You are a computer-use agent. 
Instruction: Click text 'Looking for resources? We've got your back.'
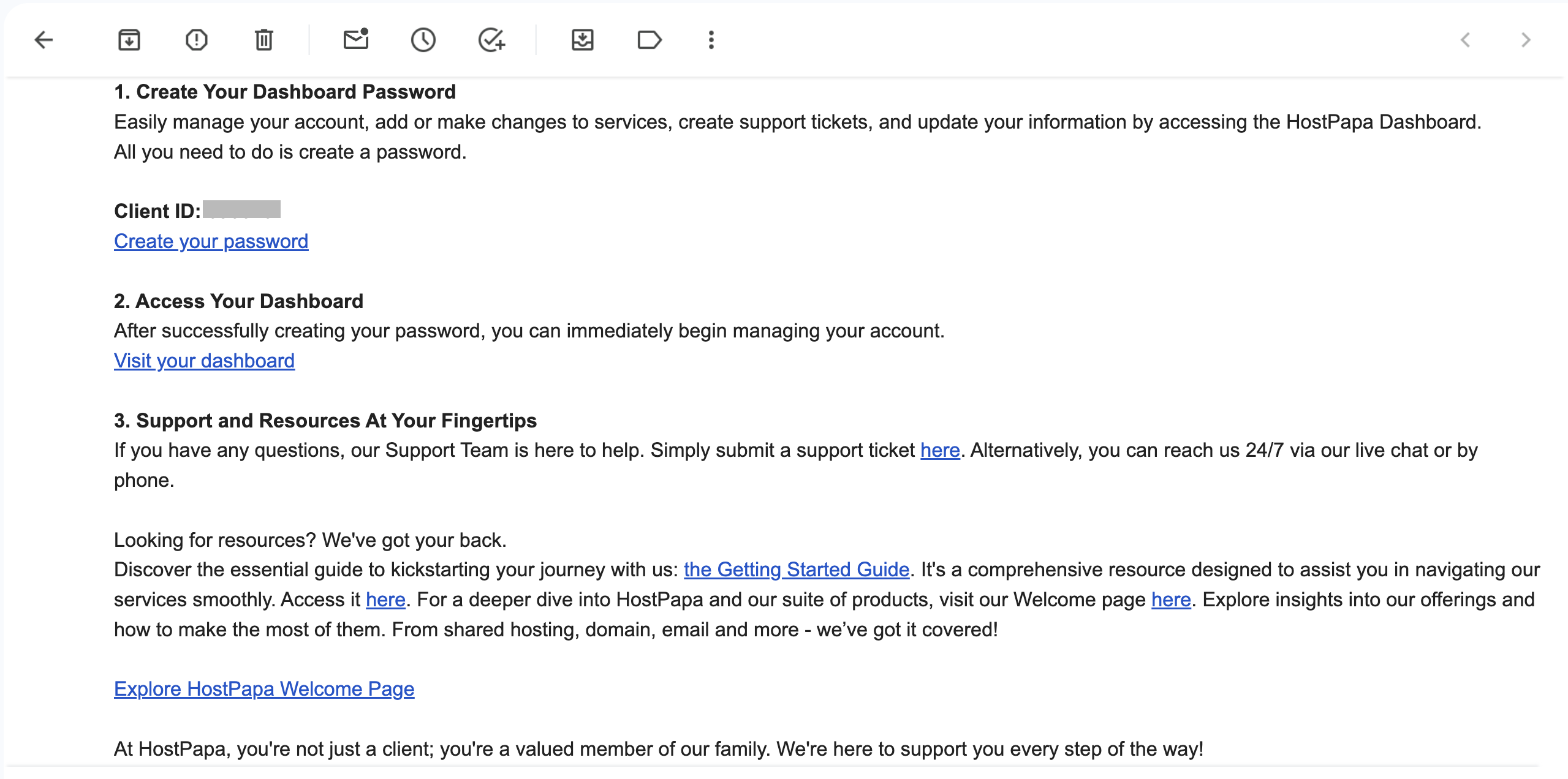[x=310, y=540]
